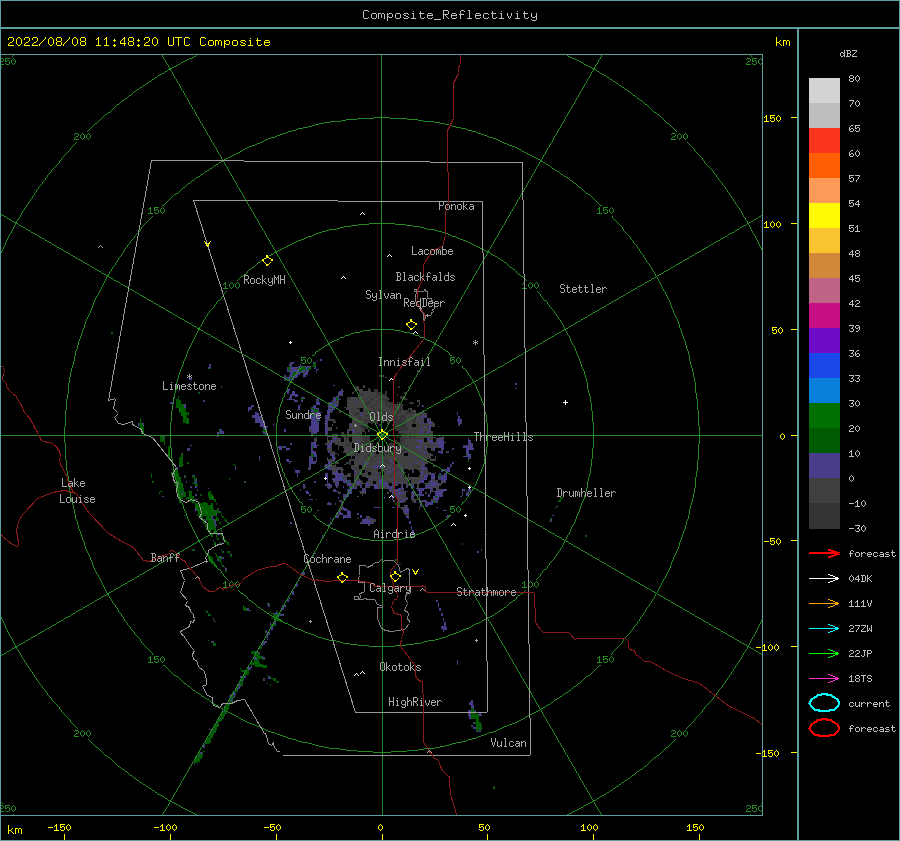
Task: Click the 04DK legend text
Action: [860, 578]
